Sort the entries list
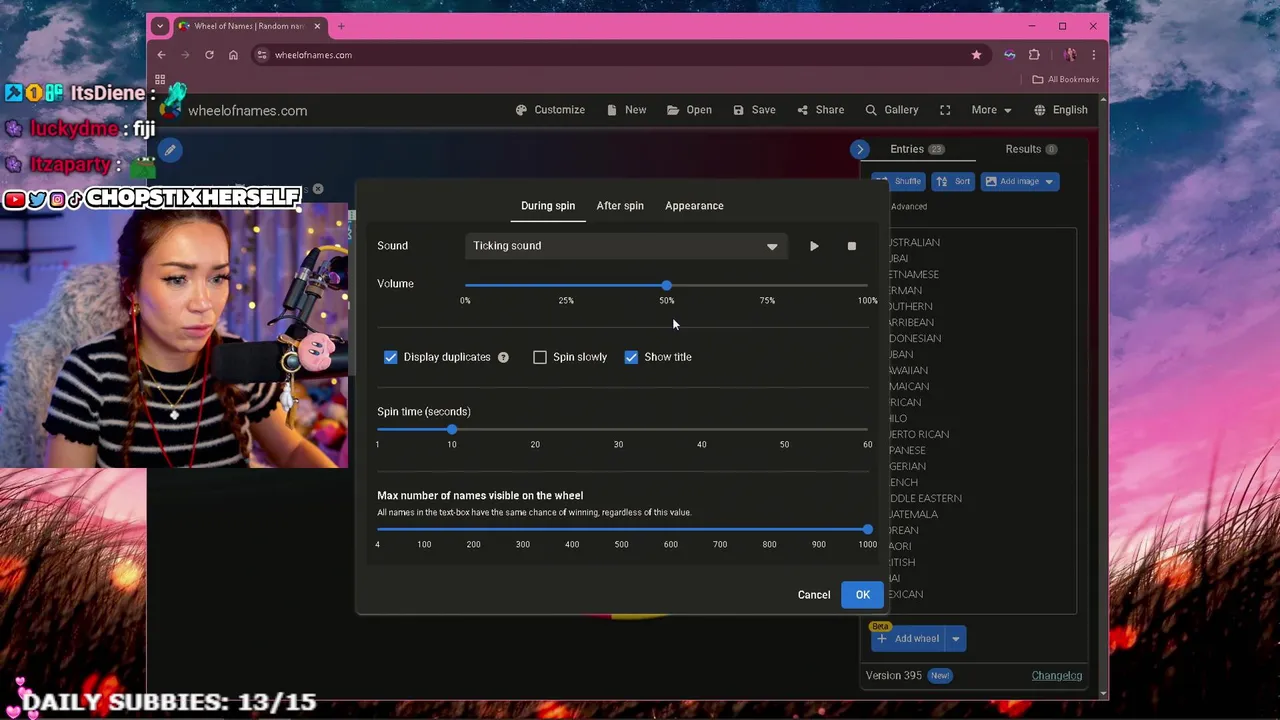Image resolution: width=1280 pixels, height=720 pixels. (953, 181)
